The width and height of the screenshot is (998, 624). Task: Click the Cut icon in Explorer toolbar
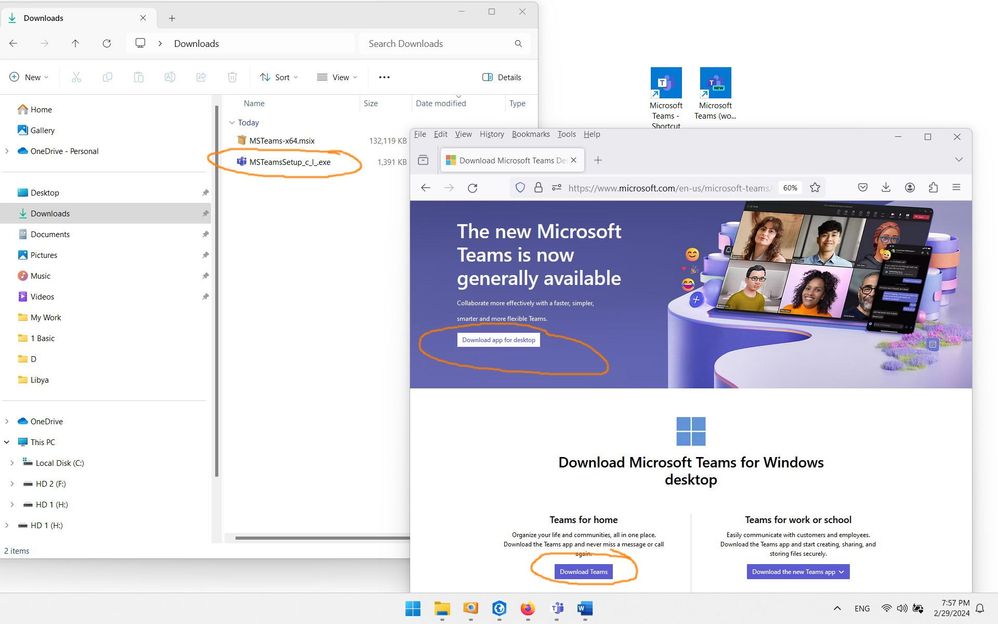pyautogui.click(x=76, y=77)
